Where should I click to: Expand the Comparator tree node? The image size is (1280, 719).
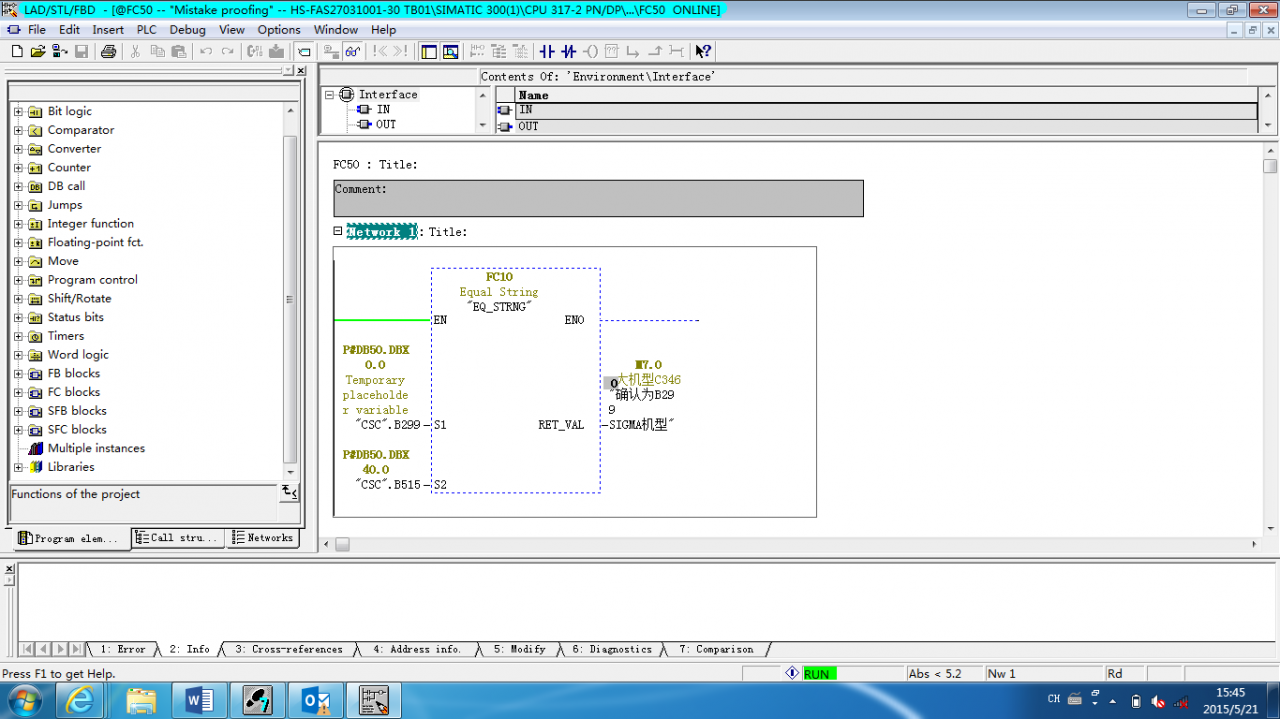[x=18, y=131]
